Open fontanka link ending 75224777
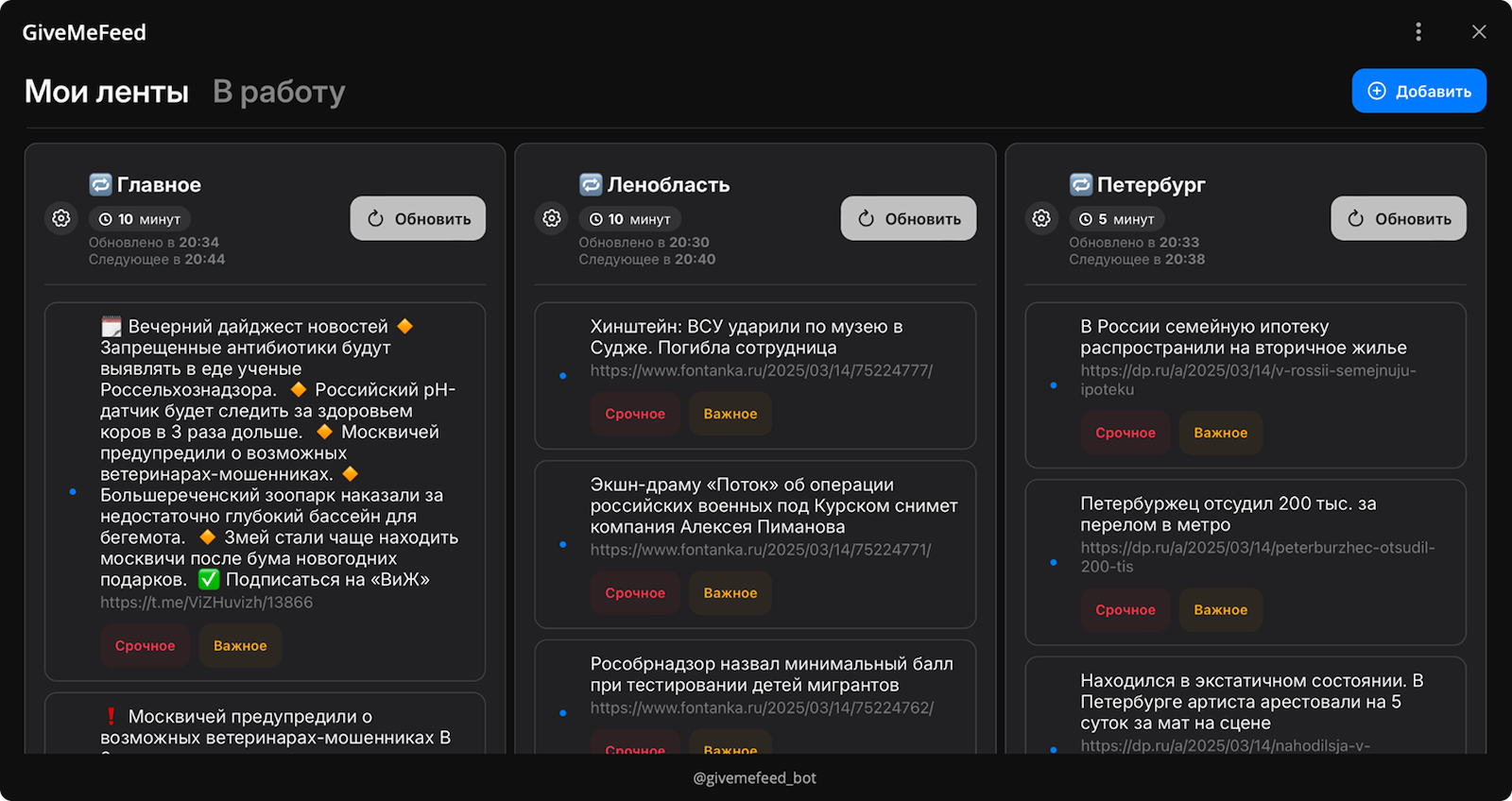1512x801 pixels. [762, 370]
